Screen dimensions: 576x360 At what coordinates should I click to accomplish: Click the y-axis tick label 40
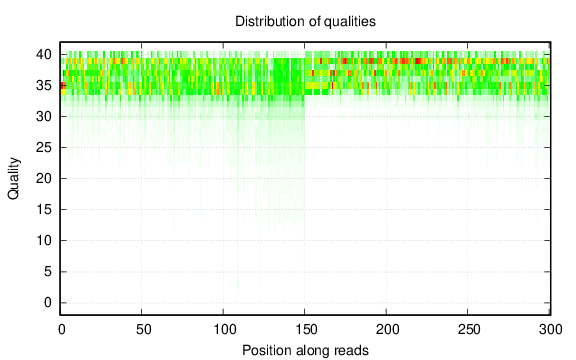tap(43, 55)
